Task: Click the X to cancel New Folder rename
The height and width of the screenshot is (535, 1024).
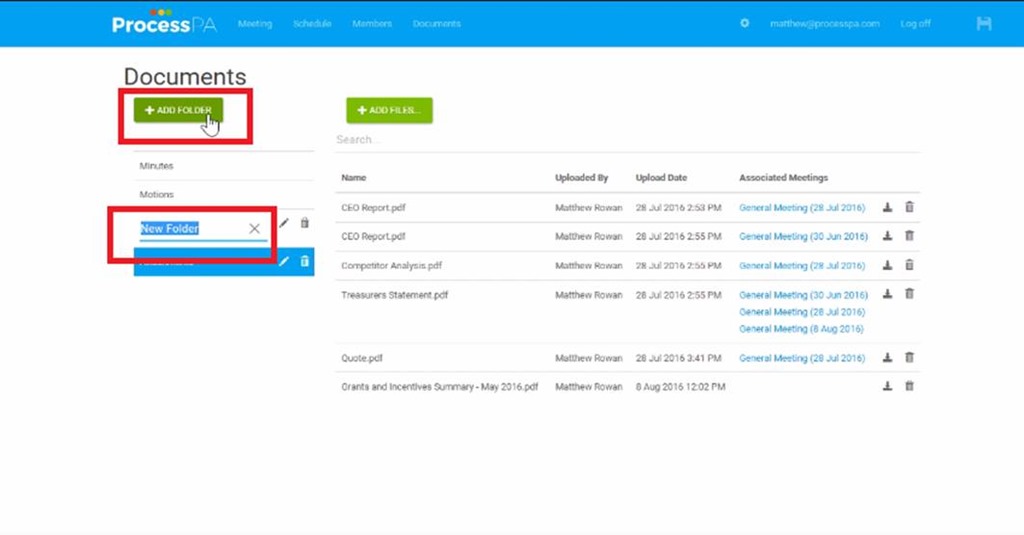Action: [254, 229]
